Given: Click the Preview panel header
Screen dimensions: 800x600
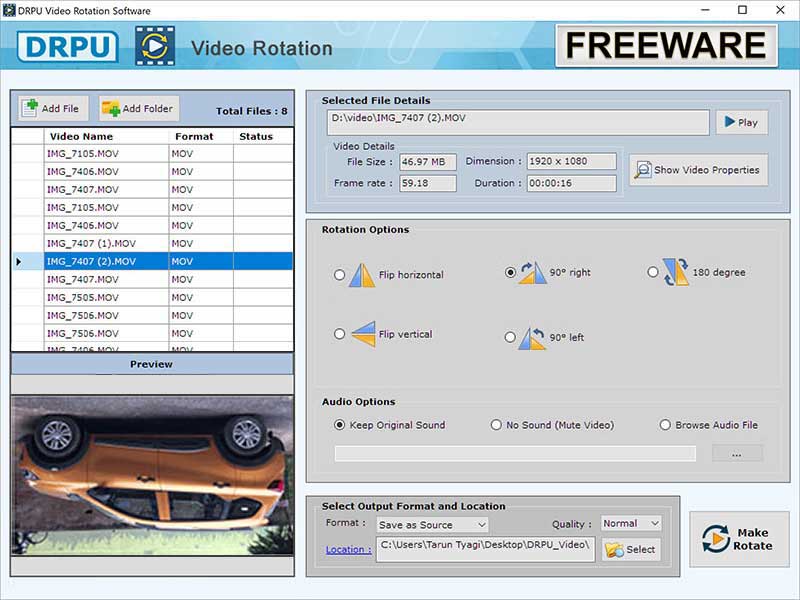Looking at the screenshot, I should pyautogui.click(x=152, y=364).
